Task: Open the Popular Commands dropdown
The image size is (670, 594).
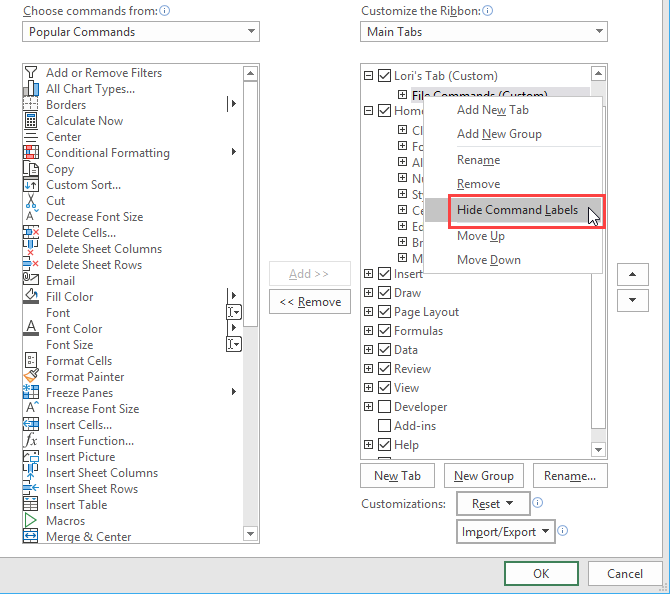Action: [140, 32]
